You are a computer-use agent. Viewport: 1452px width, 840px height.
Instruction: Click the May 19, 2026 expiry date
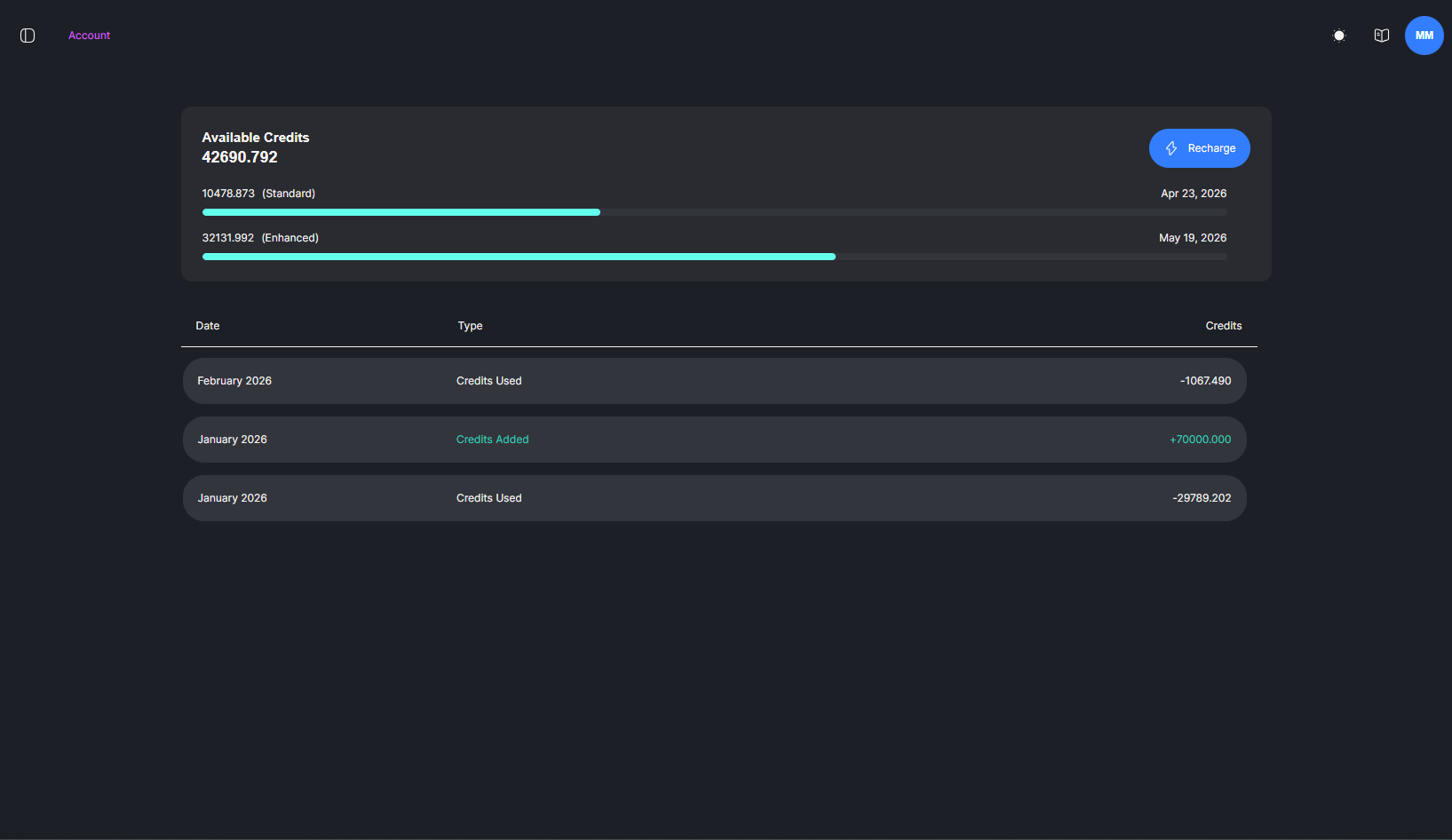(x=1193, y=238)
